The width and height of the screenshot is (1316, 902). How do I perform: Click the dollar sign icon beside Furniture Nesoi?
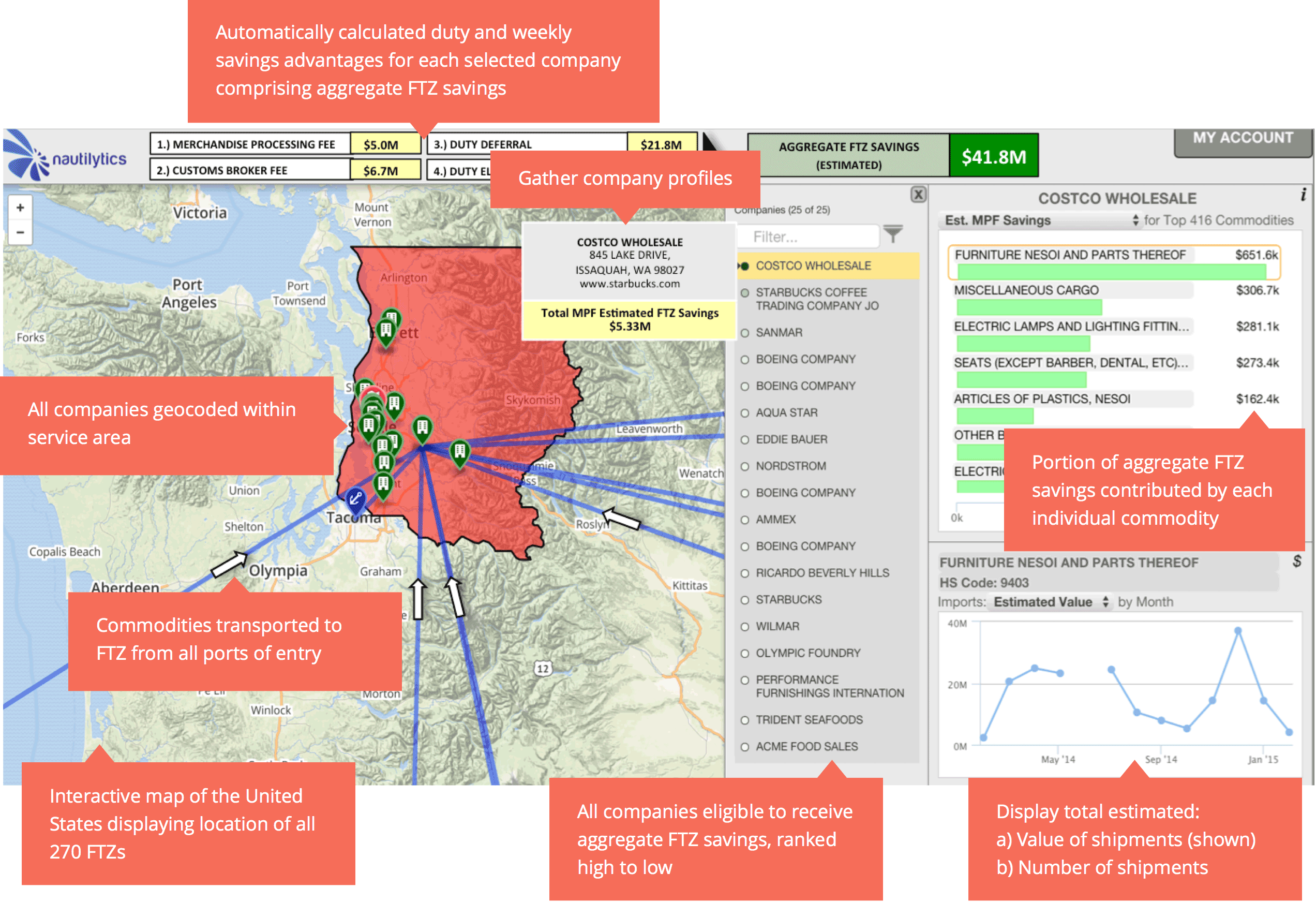pos(1297,561)
